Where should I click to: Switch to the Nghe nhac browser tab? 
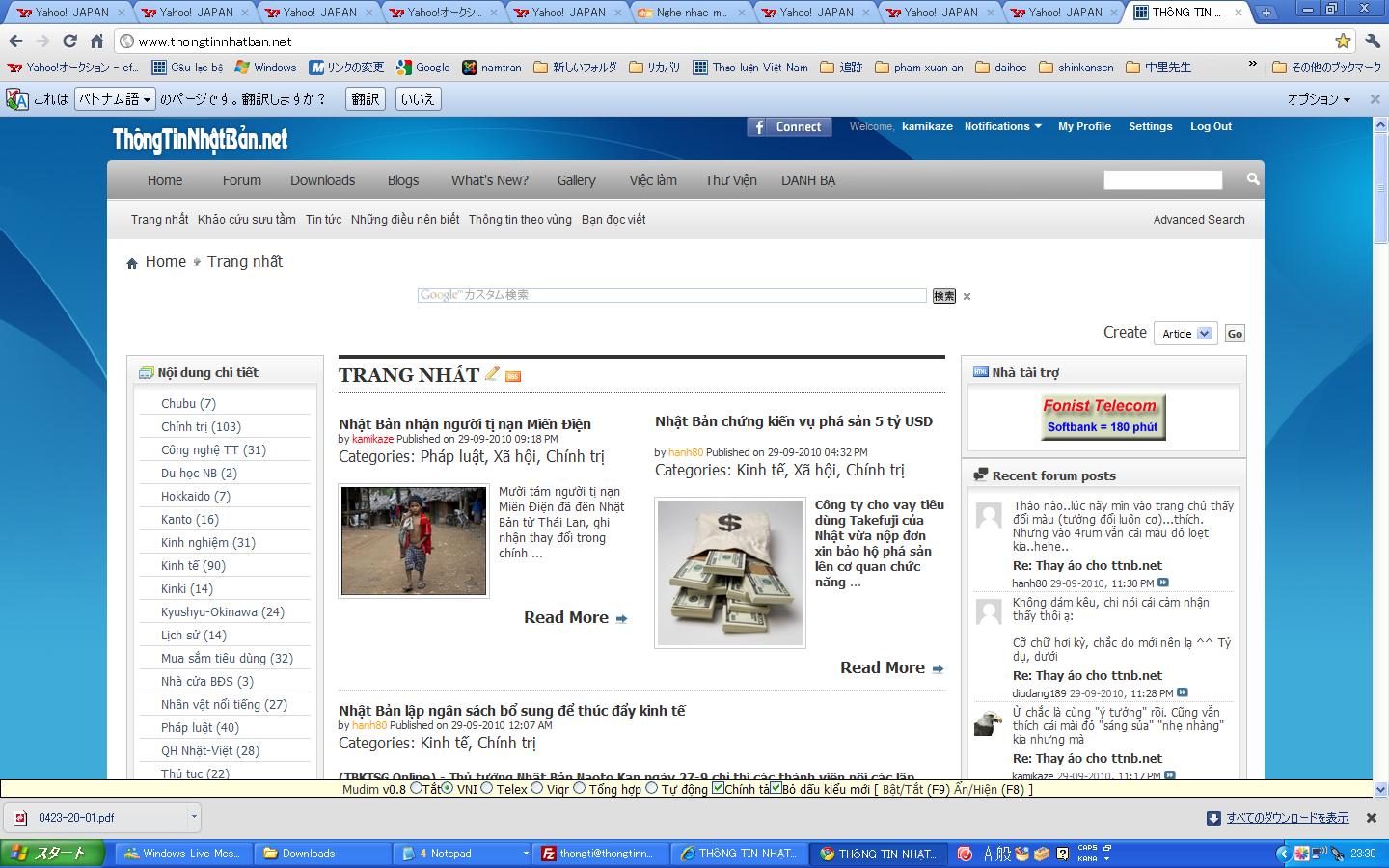690,13
